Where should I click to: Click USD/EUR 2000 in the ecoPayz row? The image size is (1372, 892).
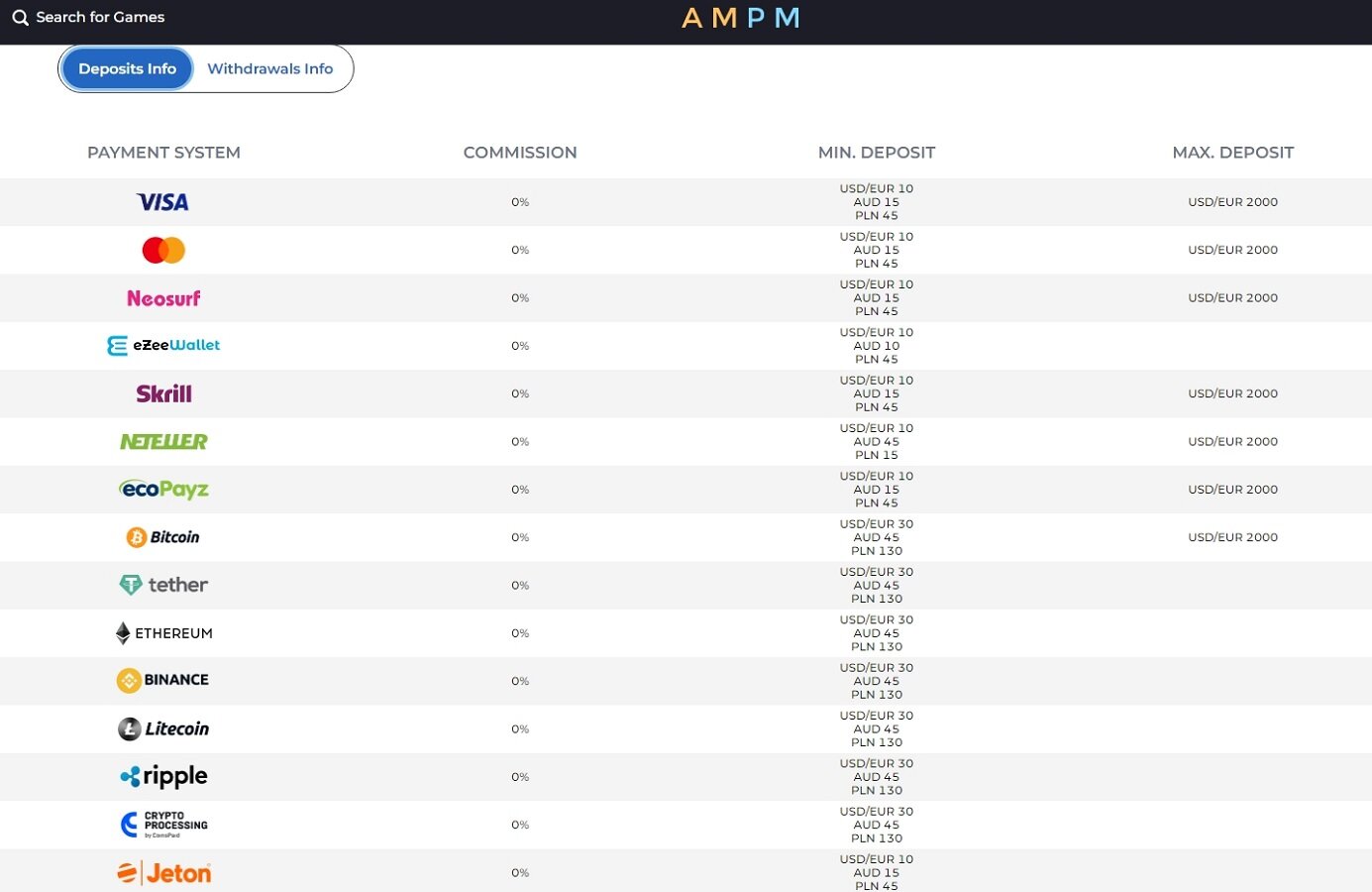pos(1233,490)
